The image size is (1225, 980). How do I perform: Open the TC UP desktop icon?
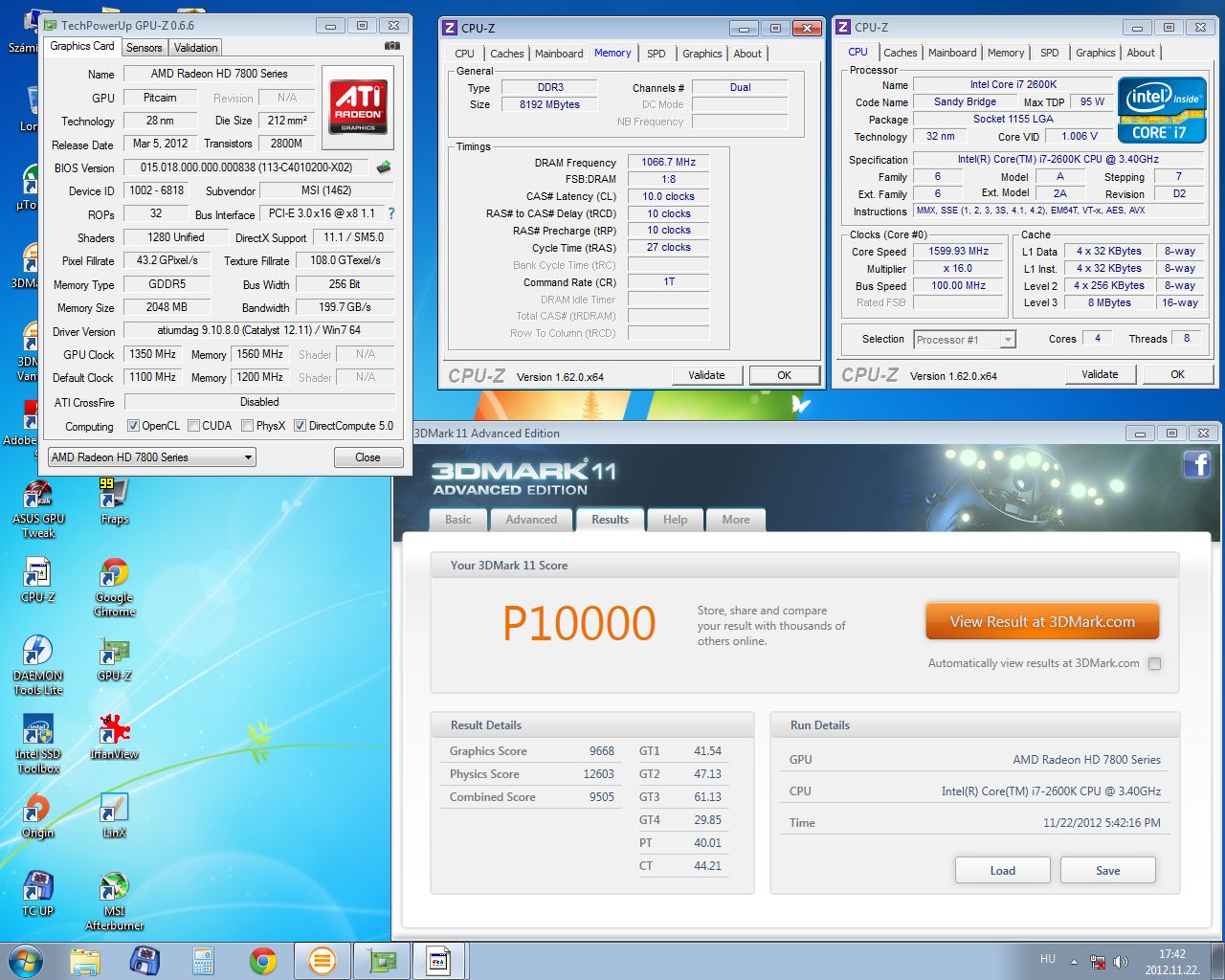click(x=37, y=895)
